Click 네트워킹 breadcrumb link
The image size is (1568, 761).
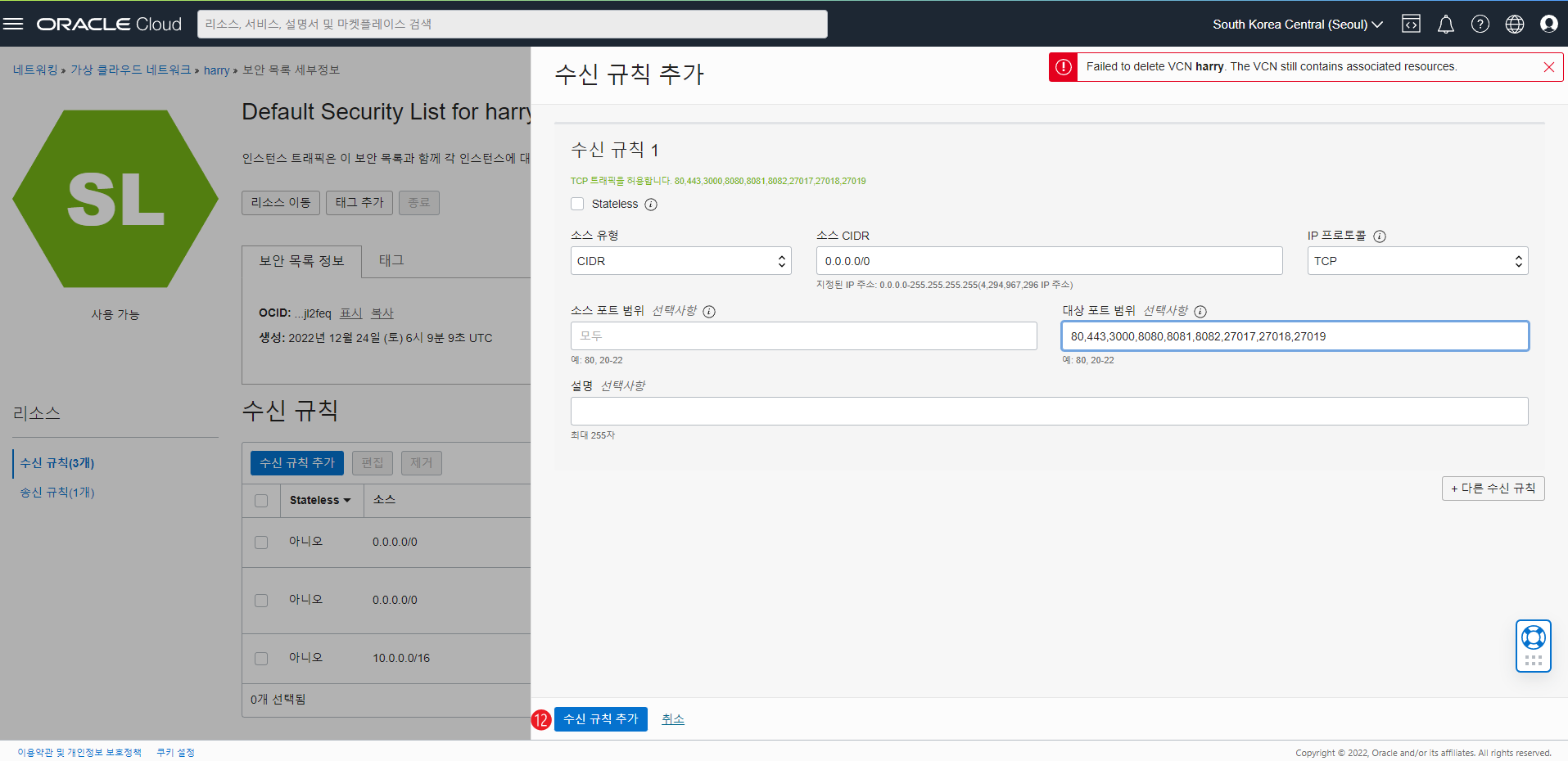coord(35,70)
